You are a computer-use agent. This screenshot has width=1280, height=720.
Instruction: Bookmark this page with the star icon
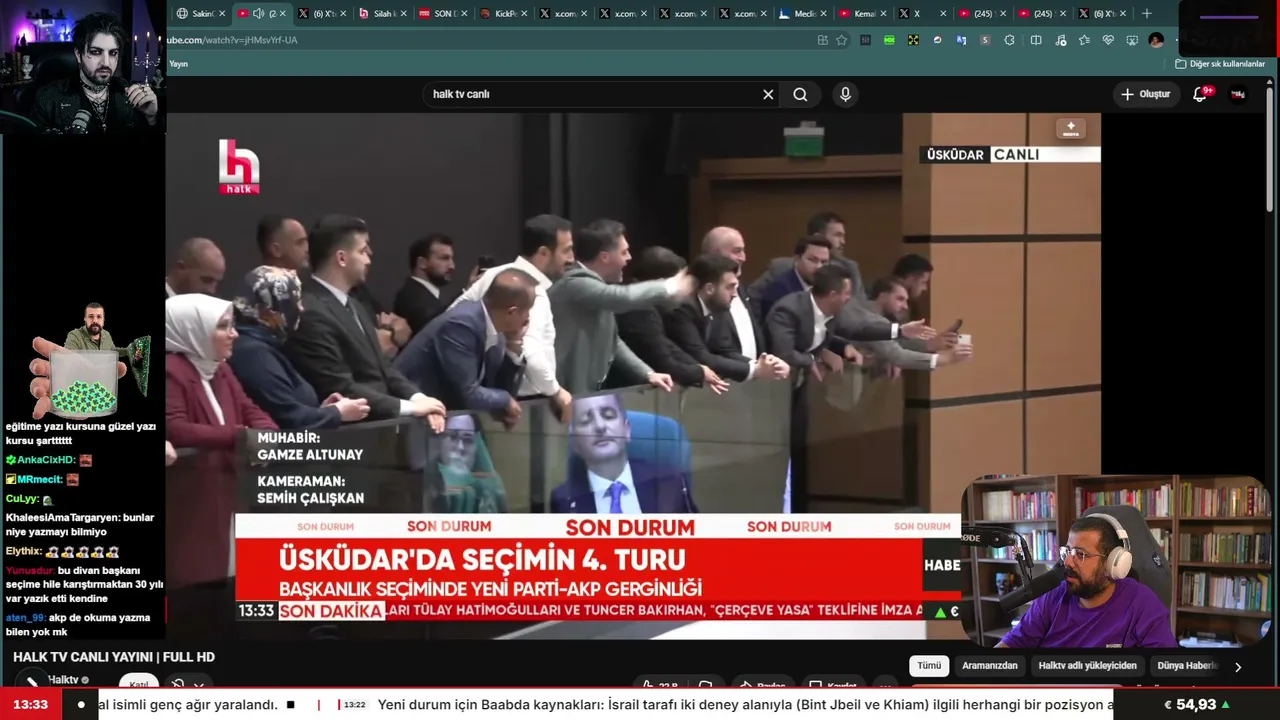point(842,40)
